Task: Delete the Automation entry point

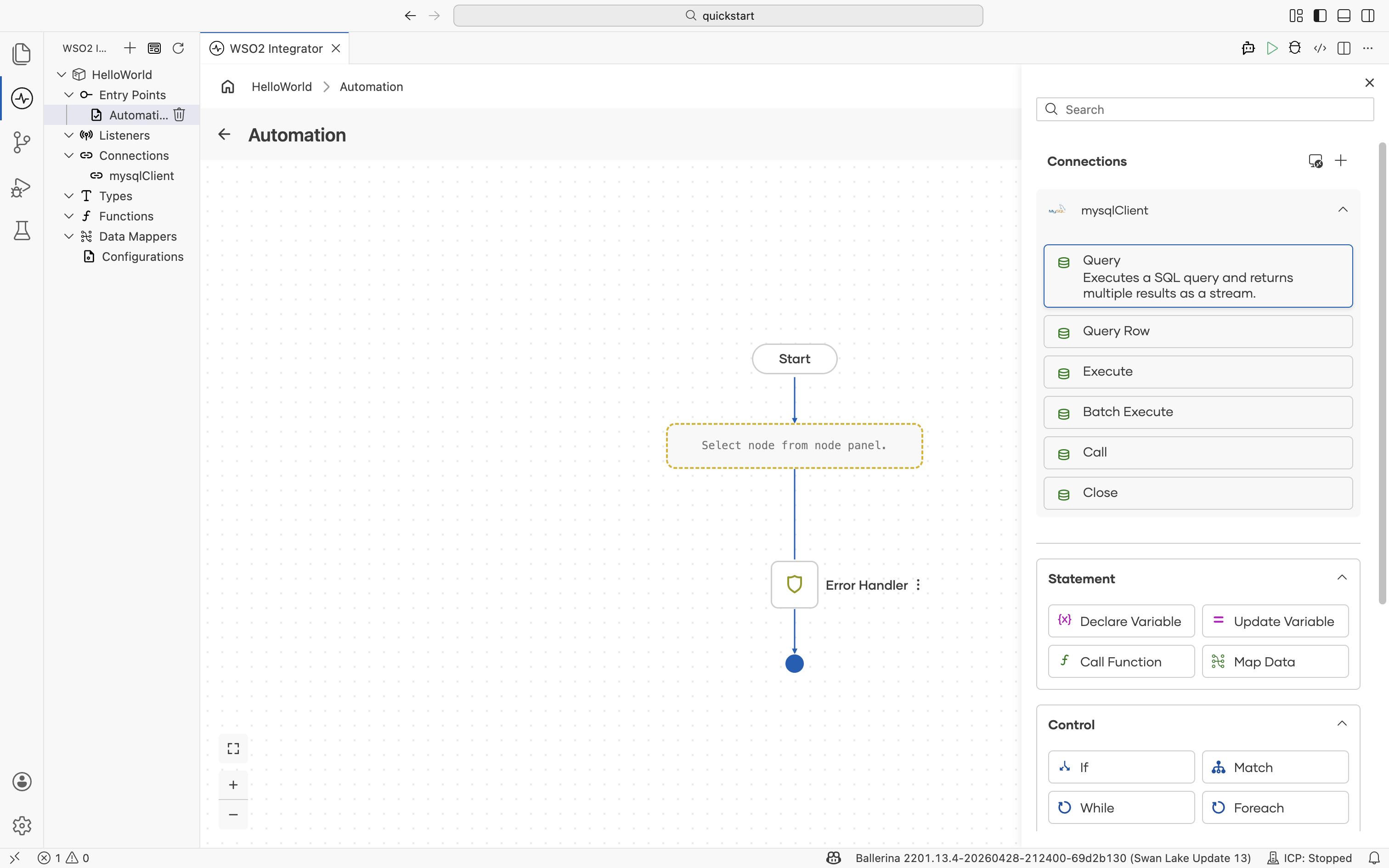Action: coord(179,115)
